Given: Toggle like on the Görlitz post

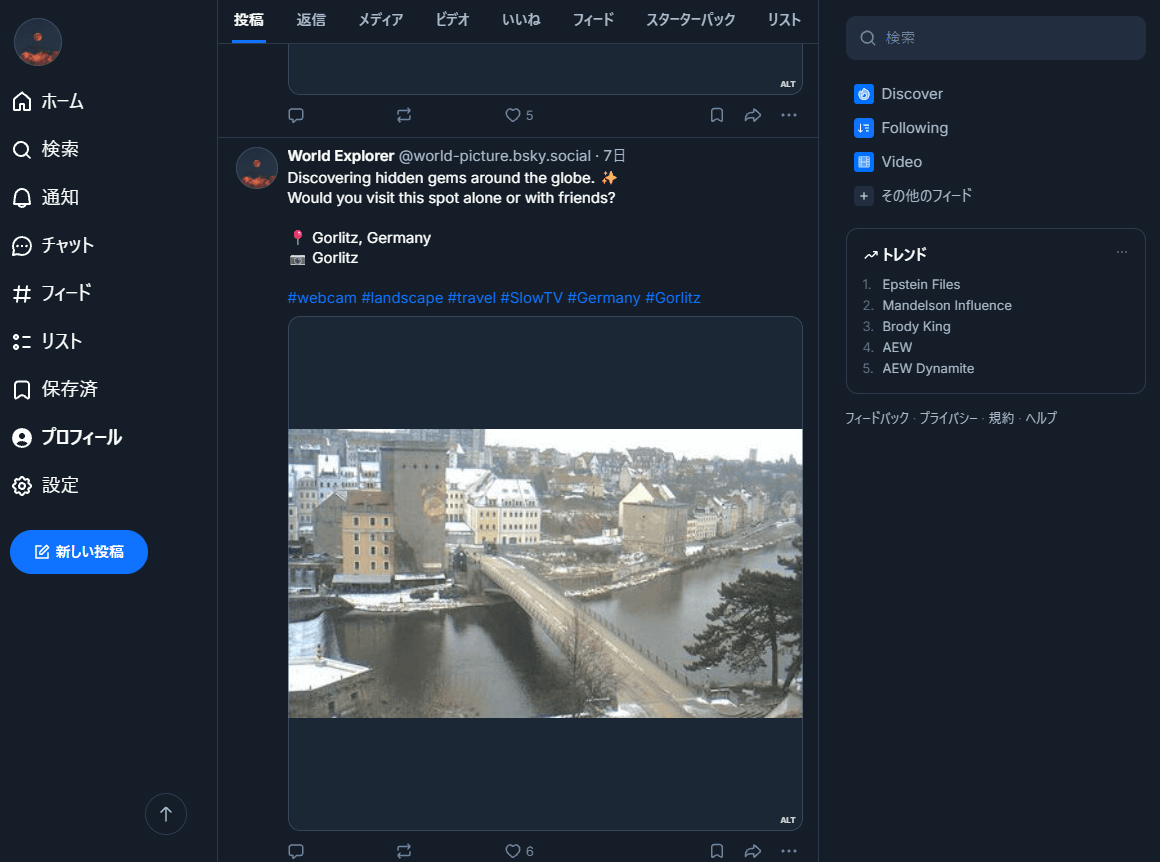Looking at the screenshot, I should (x=513, y=851).
